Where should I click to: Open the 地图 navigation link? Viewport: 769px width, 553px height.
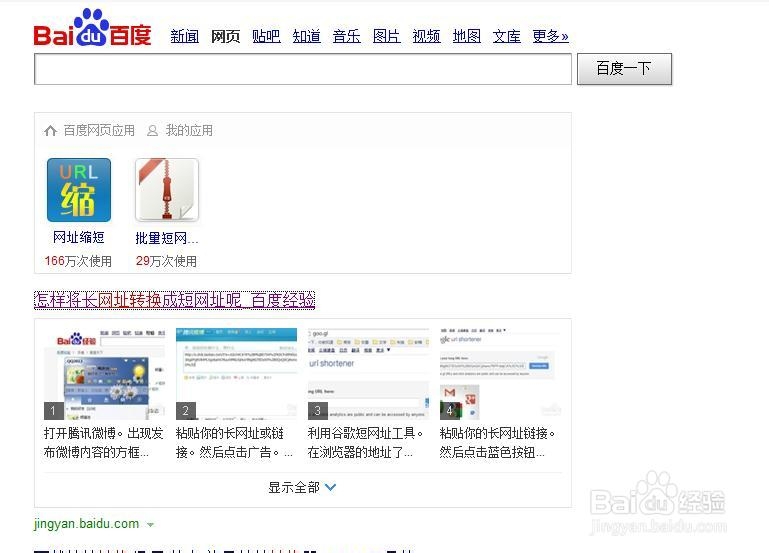(x=467, y=36)
